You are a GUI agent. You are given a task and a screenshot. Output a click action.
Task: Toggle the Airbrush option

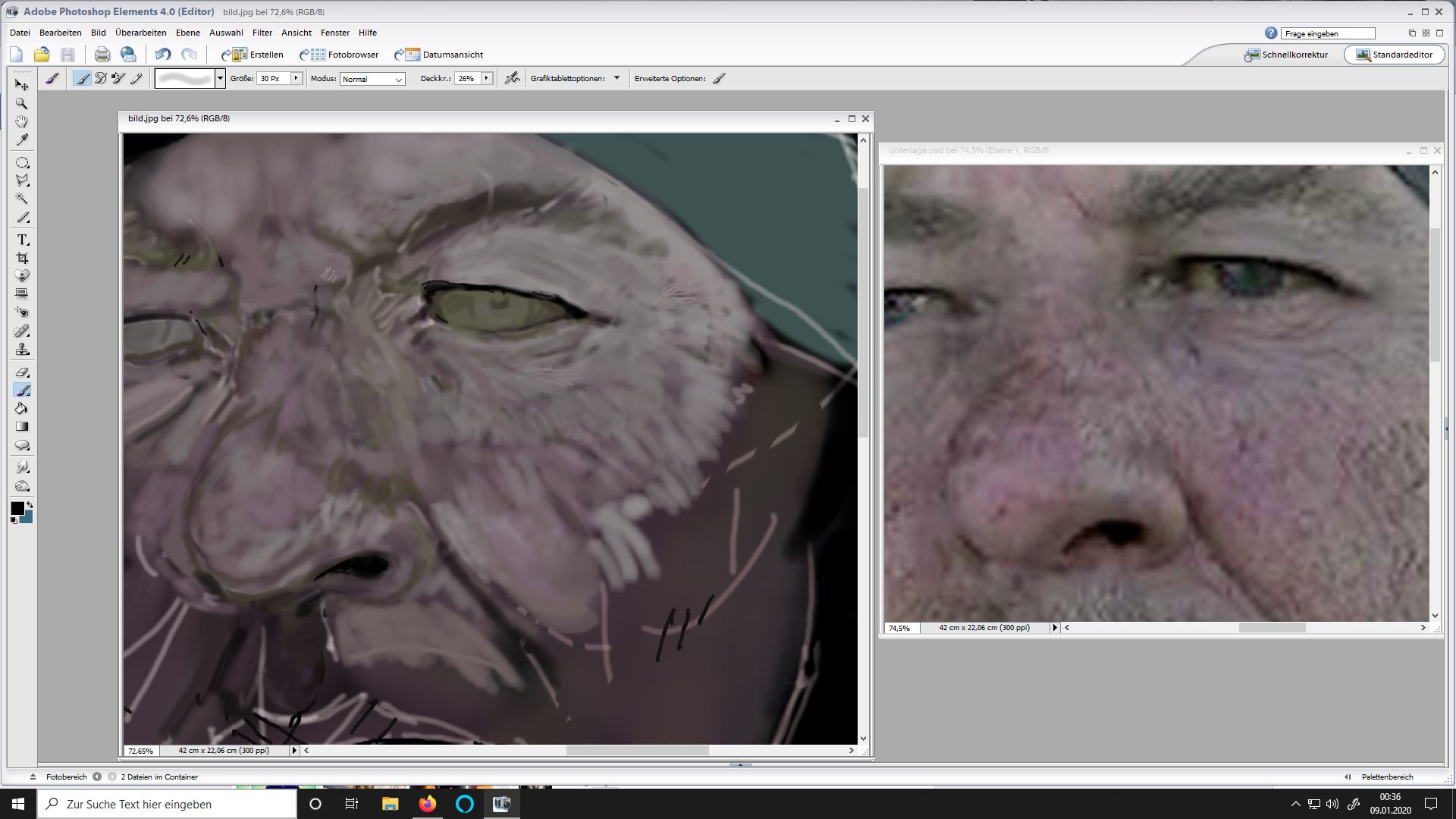[x=513, y=78]
